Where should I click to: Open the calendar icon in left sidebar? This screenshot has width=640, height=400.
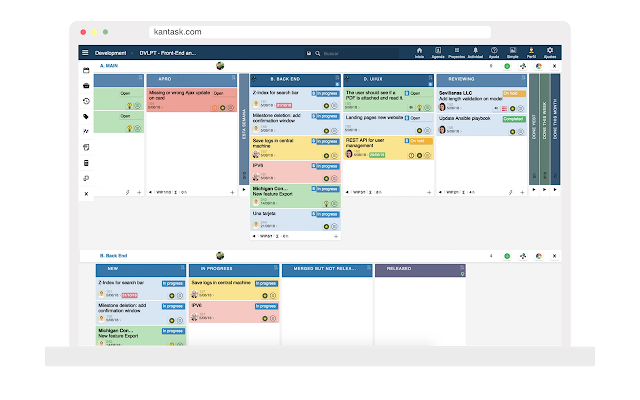[86, 70]
